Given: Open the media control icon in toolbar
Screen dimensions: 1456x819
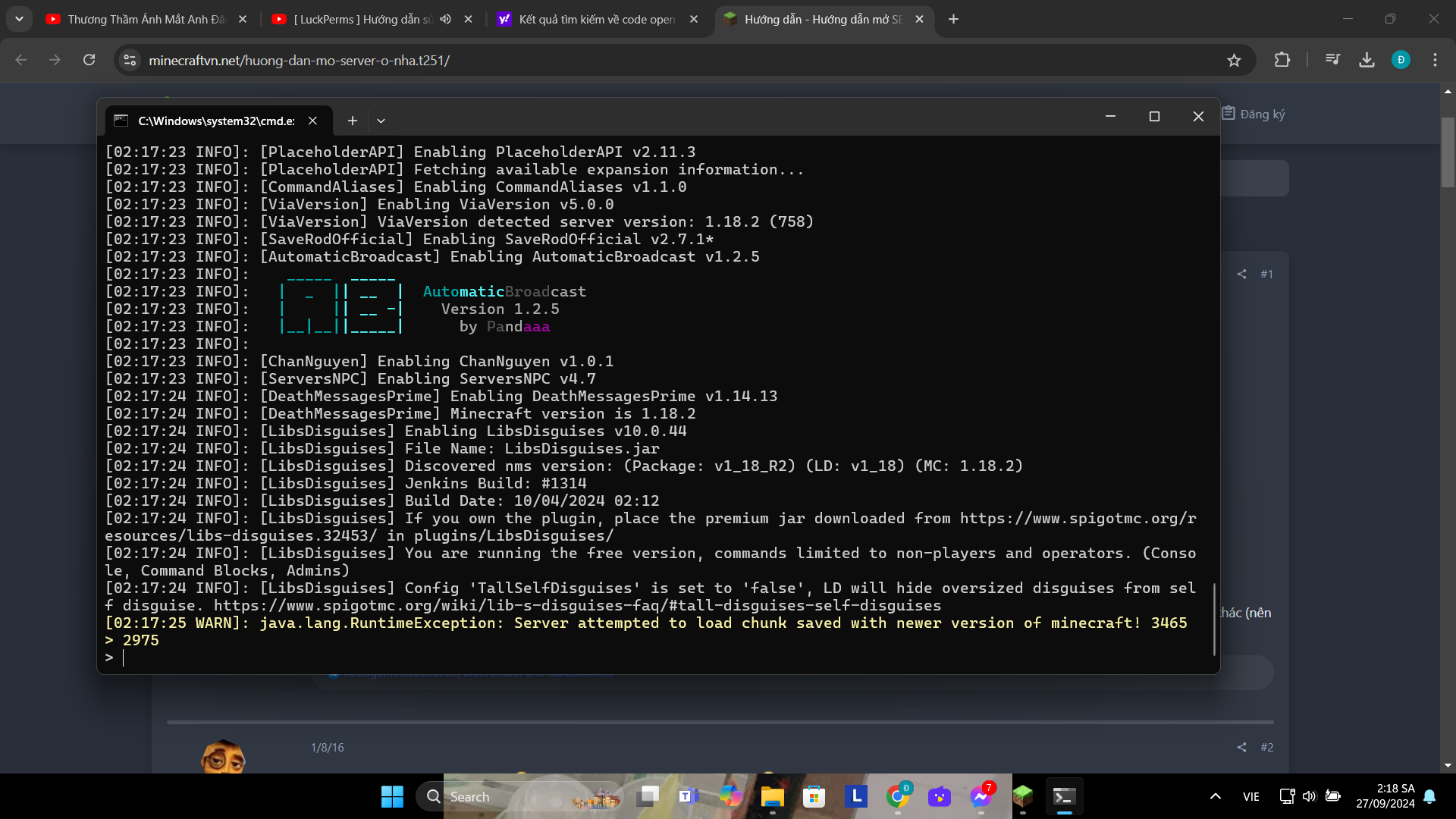Looking at the screenshot, I should pos(1332,60).
